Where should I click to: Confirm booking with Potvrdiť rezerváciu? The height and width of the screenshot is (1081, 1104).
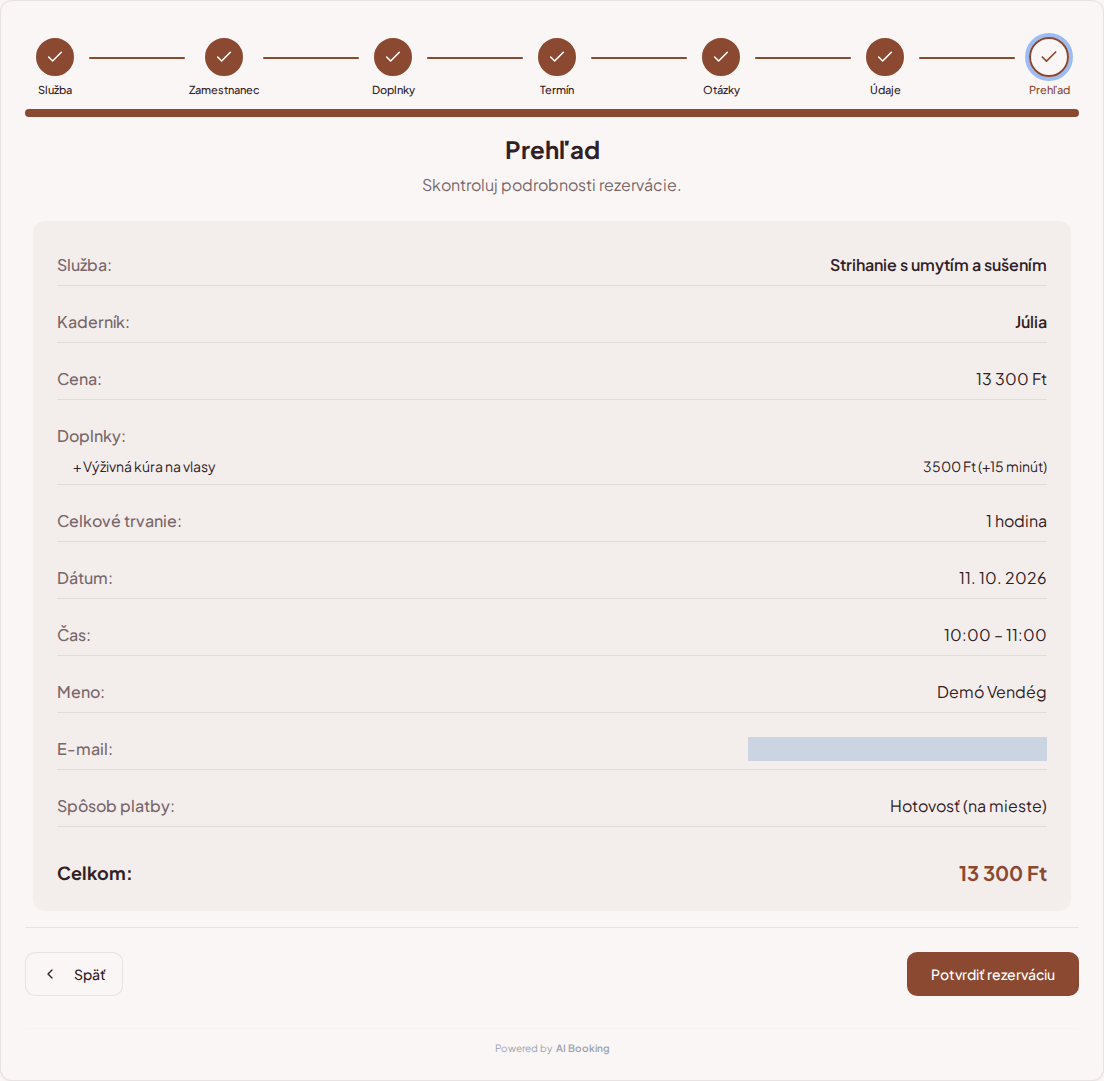click(x=993, y=974)
